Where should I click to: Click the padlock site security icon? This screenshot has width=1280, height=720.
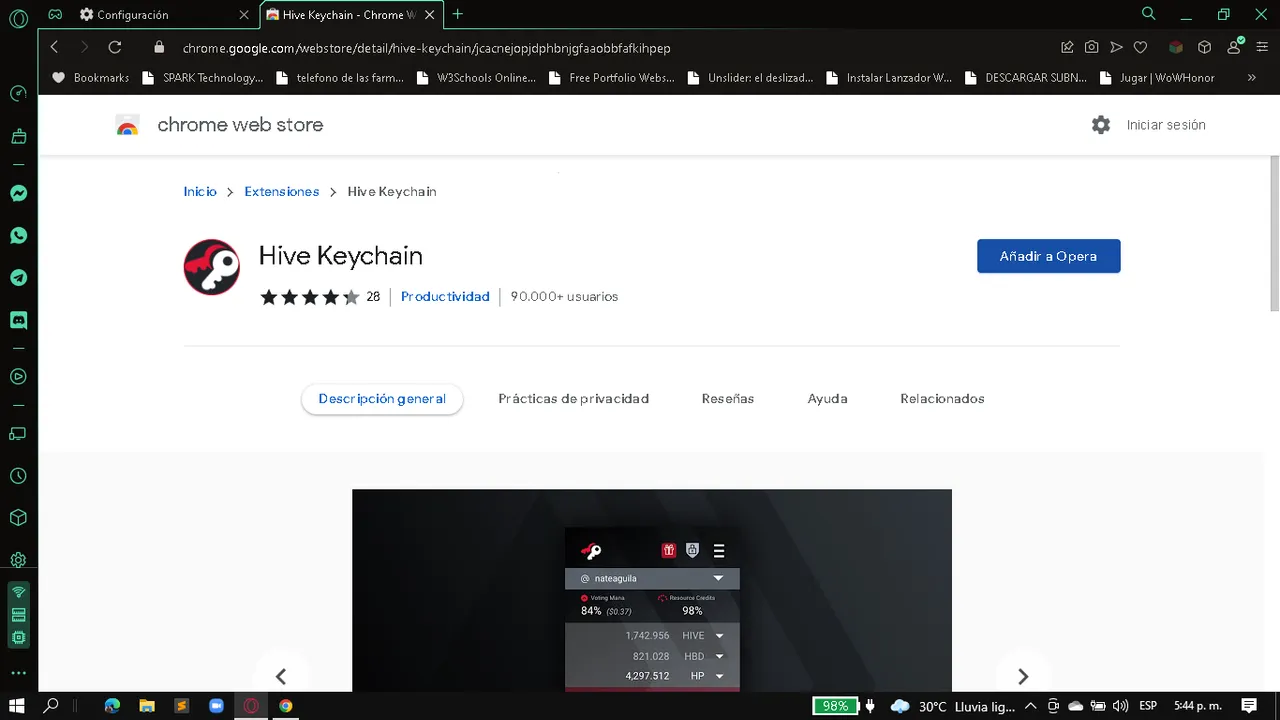pos(159,47)
